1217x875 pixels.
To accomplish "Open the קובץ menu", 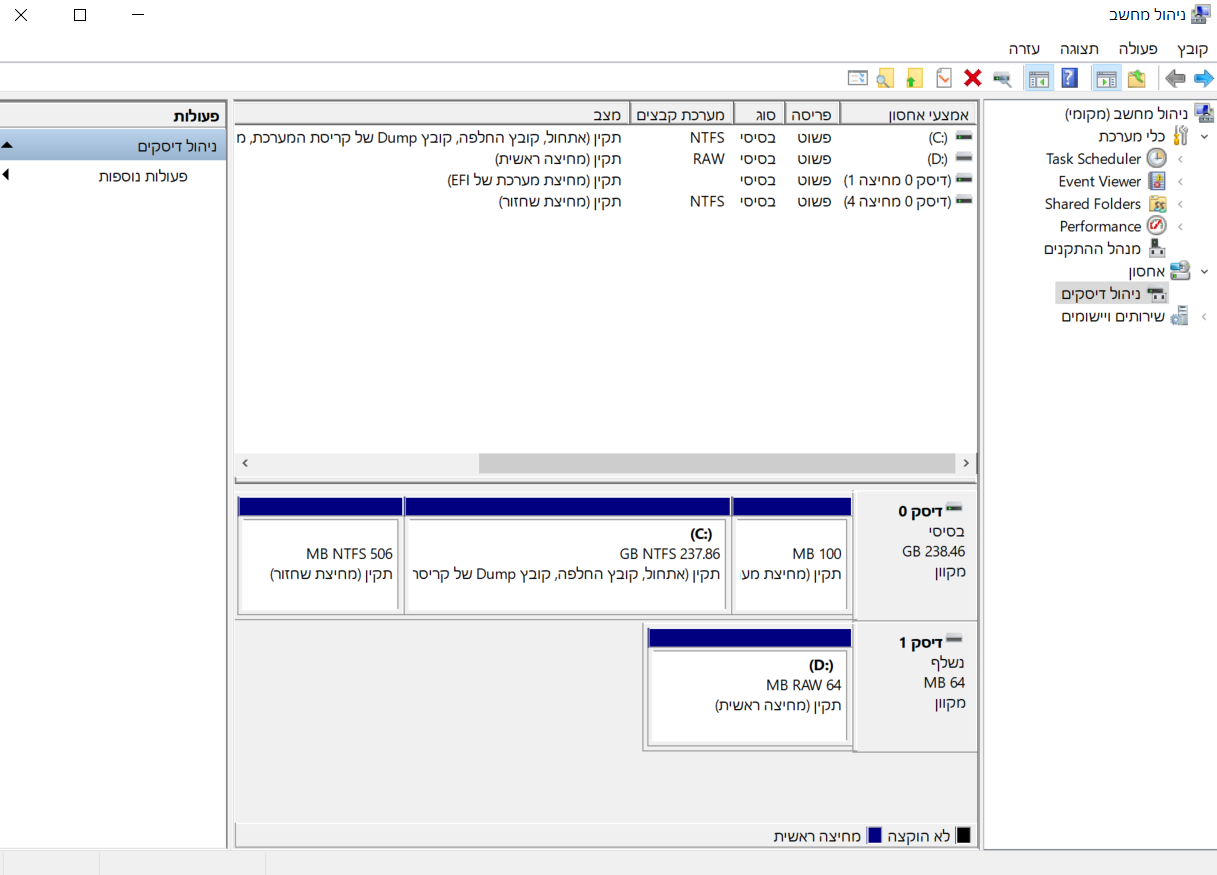I will [1192, 48].
